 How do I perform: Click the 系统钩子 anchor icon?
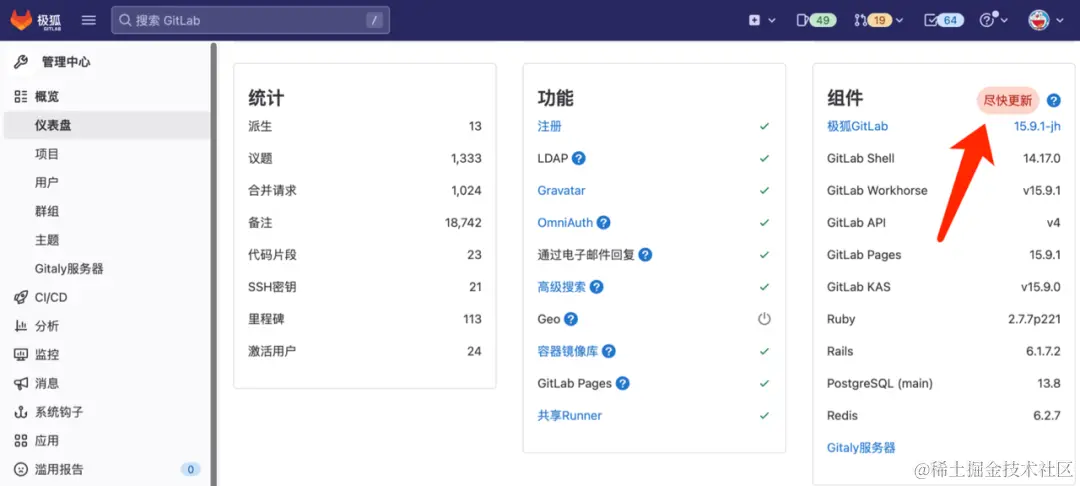click(21, 412)
